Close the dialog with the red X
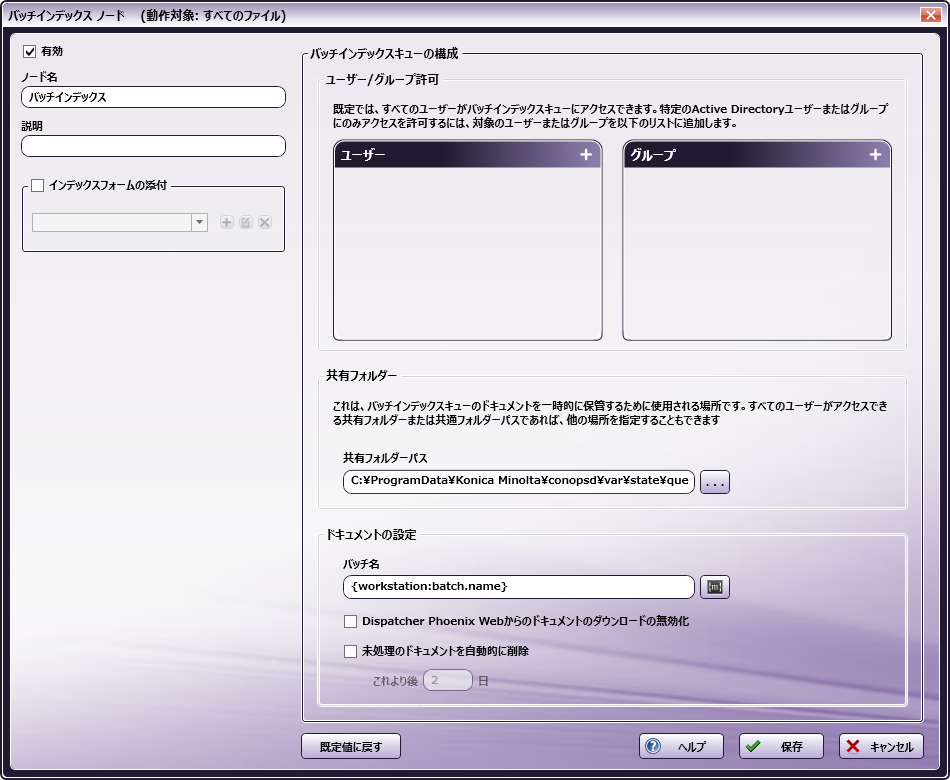The width and height of the screenshot is (950, 780). [930, 15]
